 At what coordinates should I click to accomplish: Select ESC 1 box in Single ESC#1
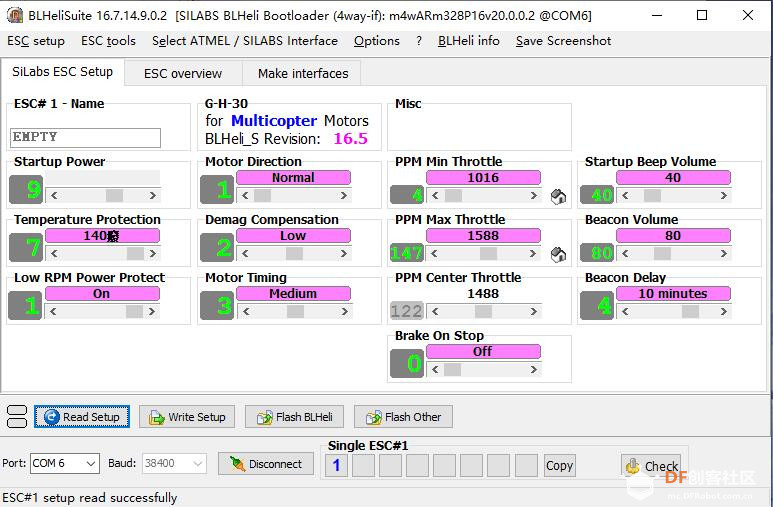336,466
